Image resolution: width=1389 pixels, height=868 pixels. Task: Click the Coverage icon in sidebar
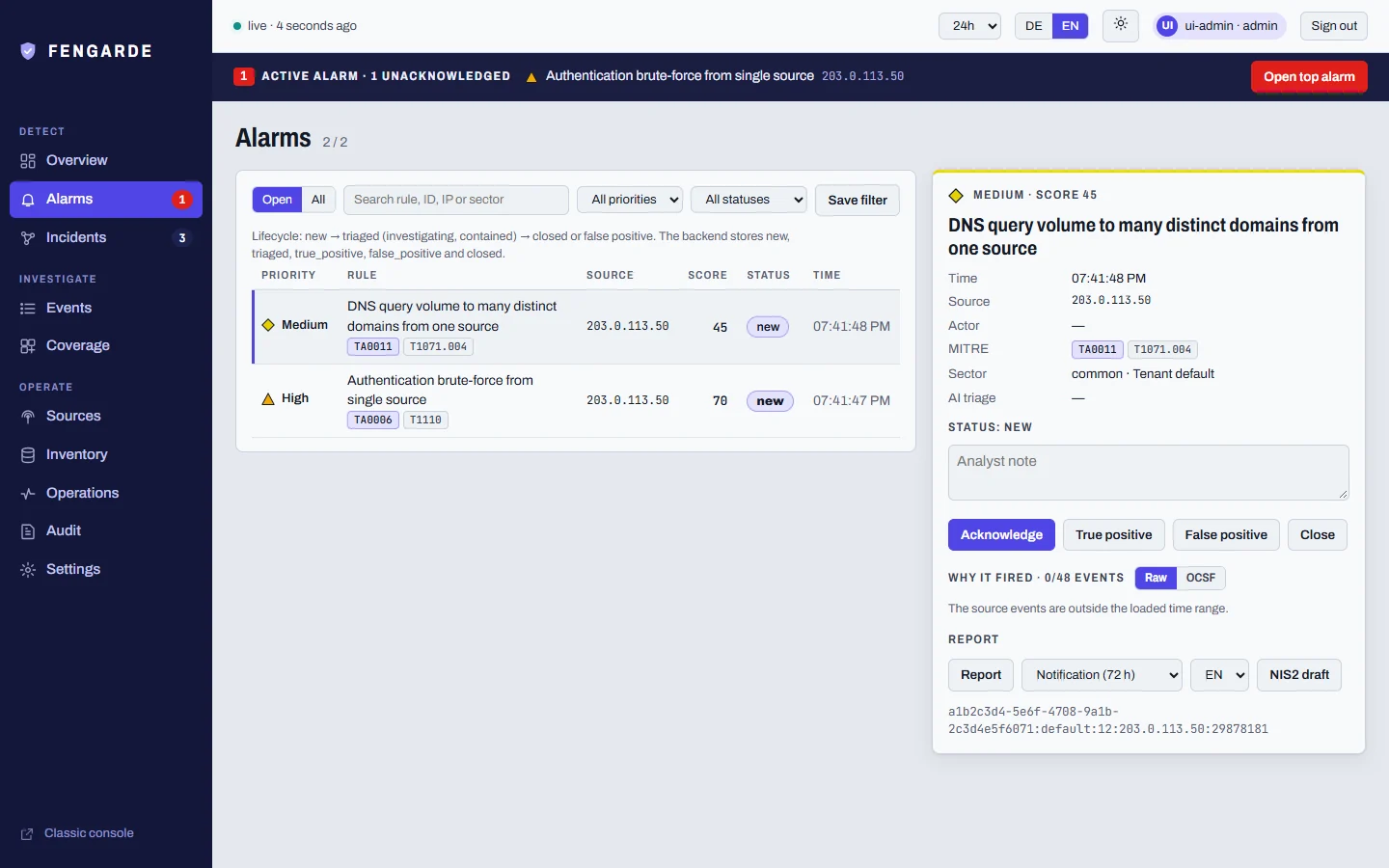[28, 346]
